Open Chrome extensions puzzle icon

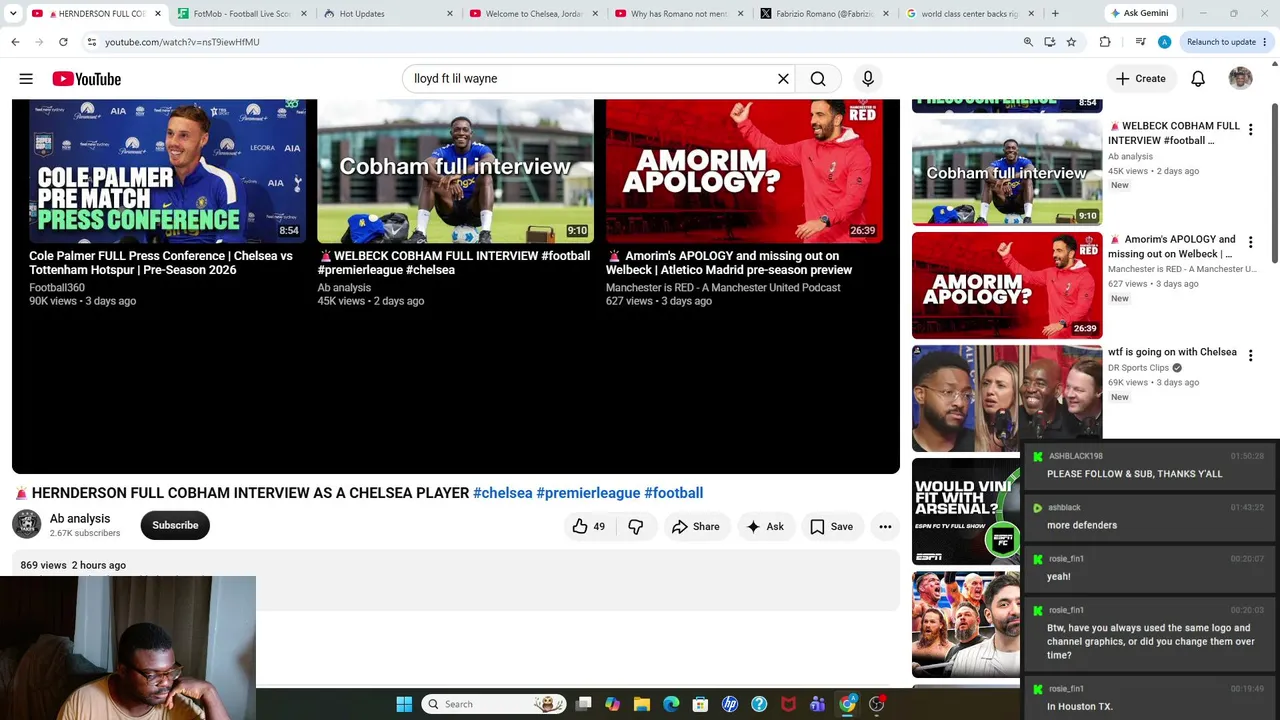coord(1105,42)
